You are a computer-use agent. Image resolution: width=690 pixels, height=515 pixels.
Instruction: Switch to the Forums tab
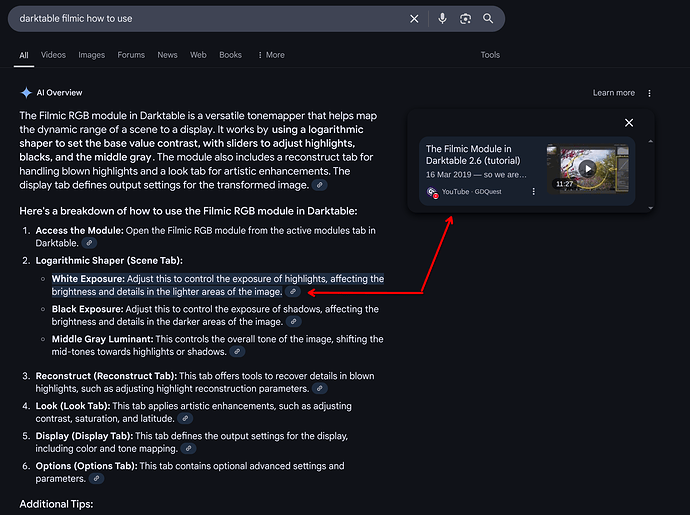(x=131, y=55)
